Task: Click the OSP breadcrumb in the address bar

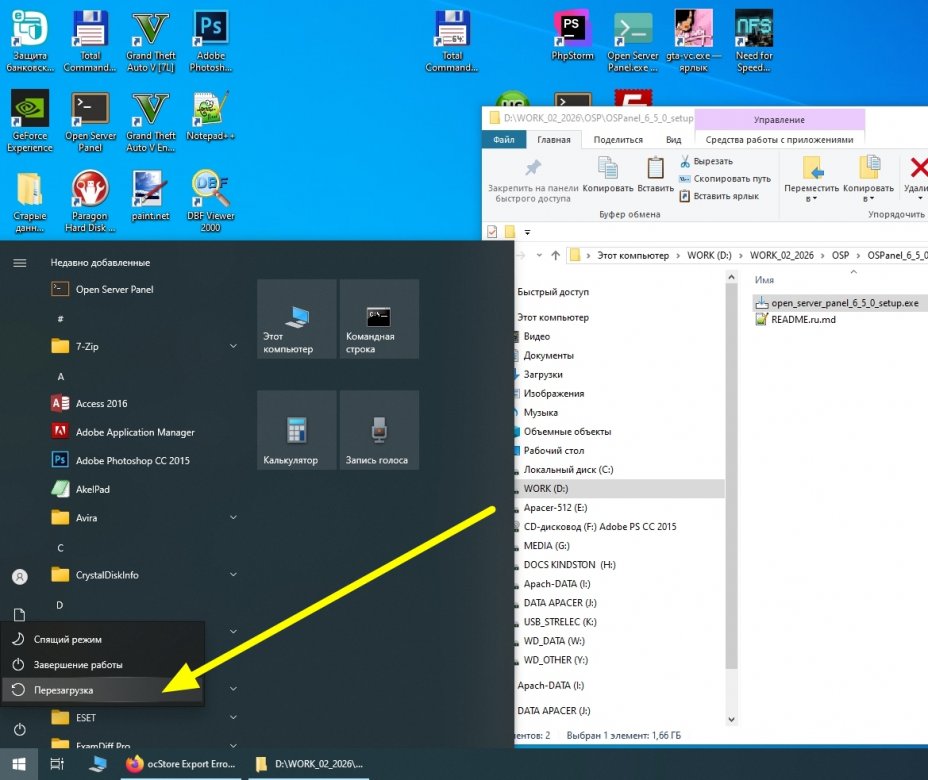Action: pyautogui.click(x=840, y=255)
